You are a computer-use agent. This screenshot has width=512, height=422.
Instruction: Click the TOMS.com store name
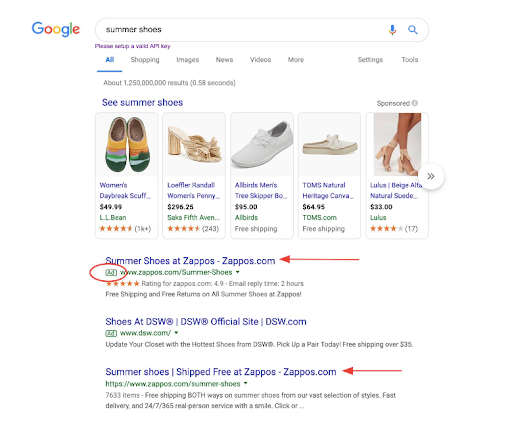(319, 218)
